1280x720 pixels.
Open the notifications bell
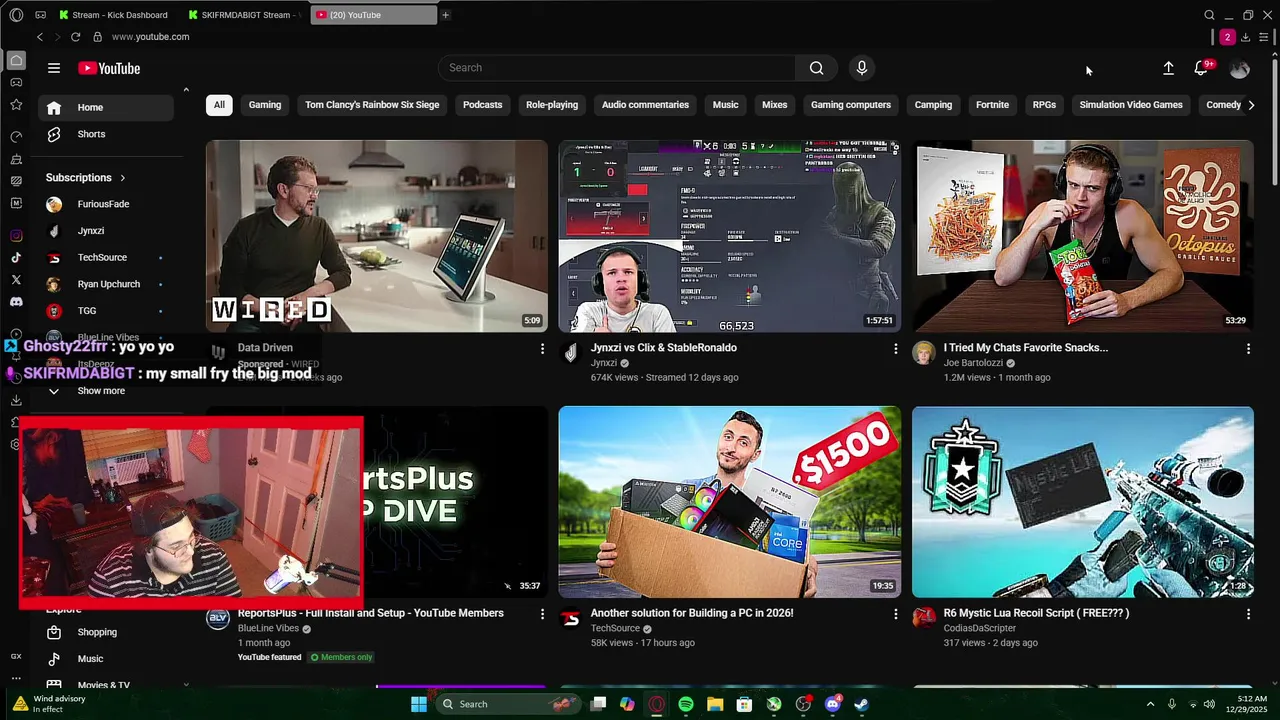coord(1201,68)
